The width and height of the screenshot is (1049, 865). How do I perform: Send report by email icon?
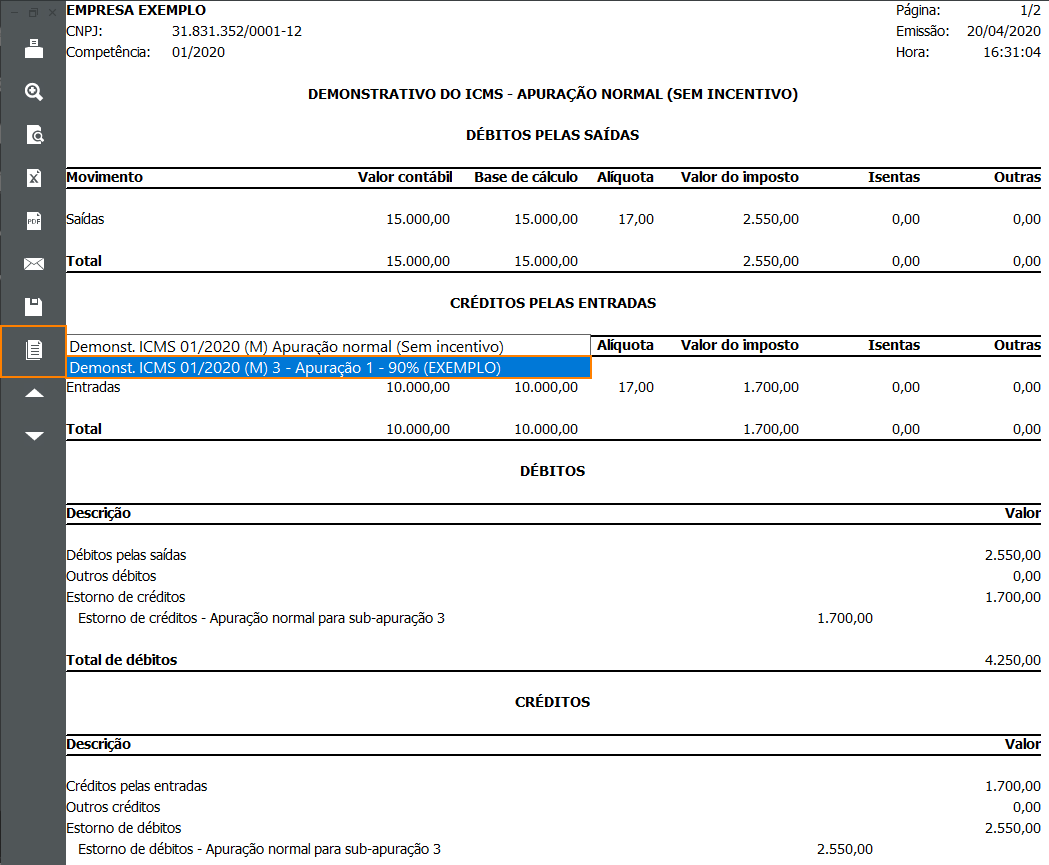coord(33,264)
